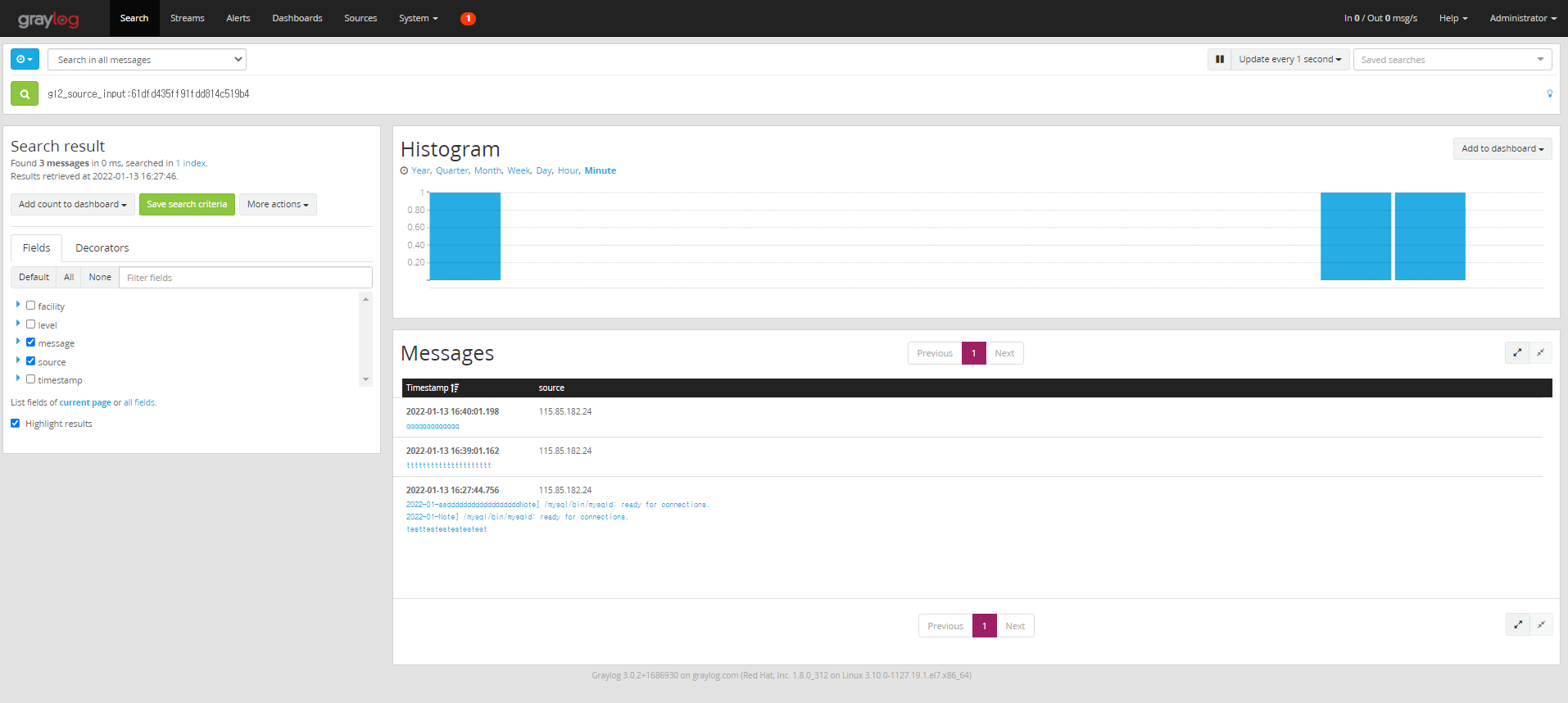This screenshot has height=703, width=1568.
Task: Go to the Sources page
Action: tap(360, 18)
